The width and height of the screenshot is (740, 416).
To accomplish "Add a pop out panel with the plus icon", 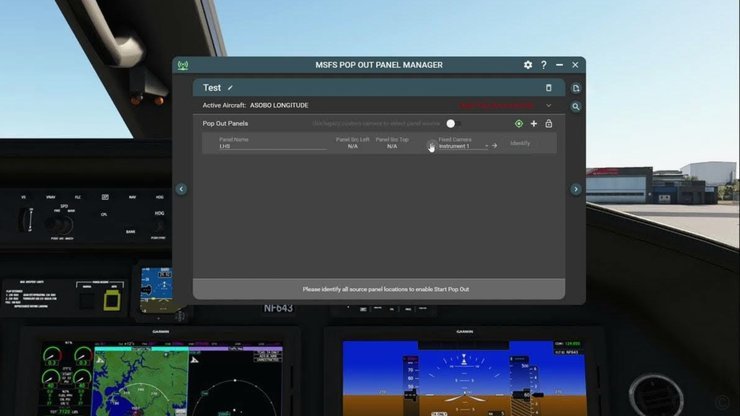I will (x=534, y=124).
